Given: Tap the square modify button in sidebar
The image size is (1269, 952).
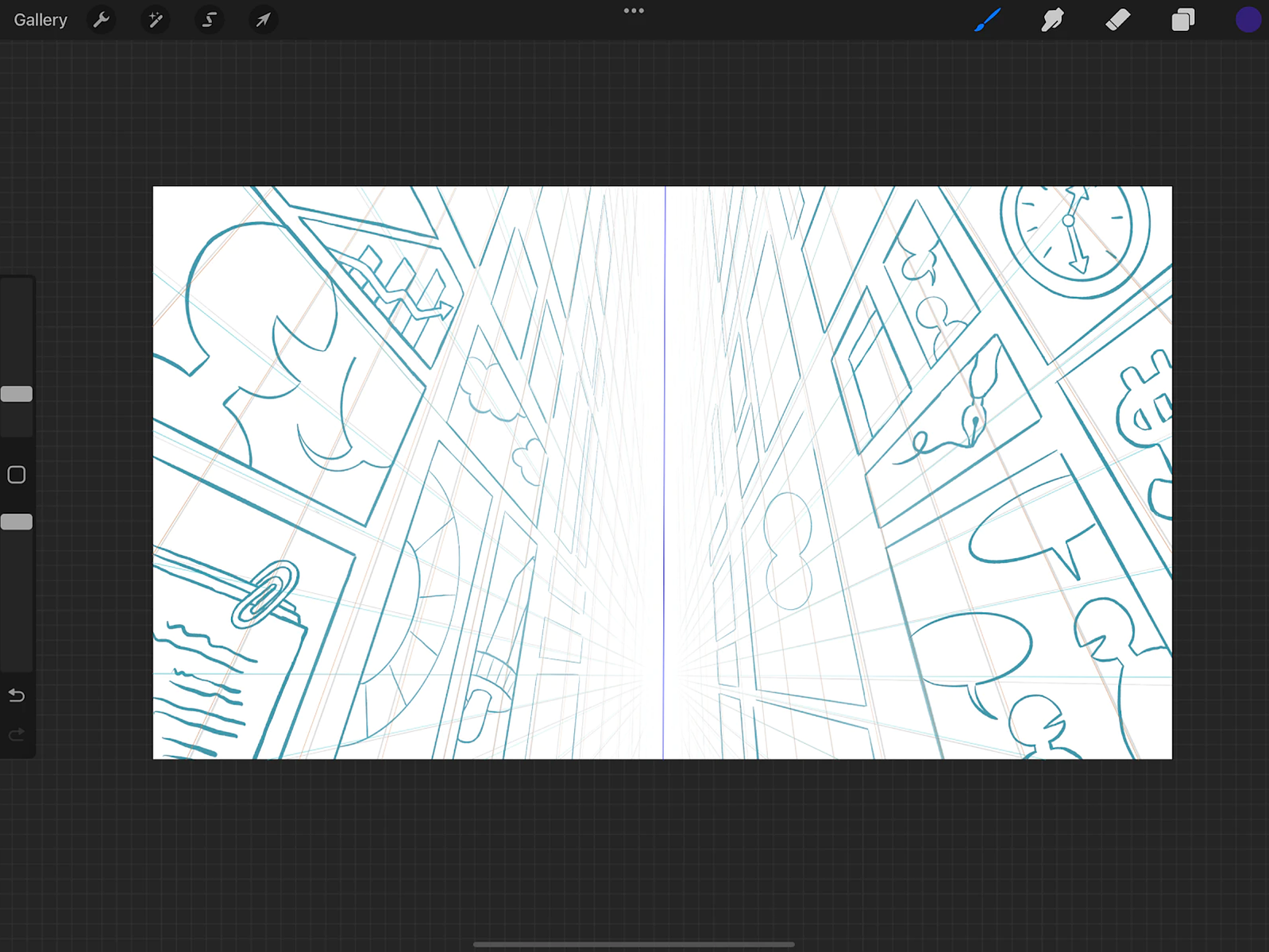Looking at the screenshot, I should [x=17, y=475].
